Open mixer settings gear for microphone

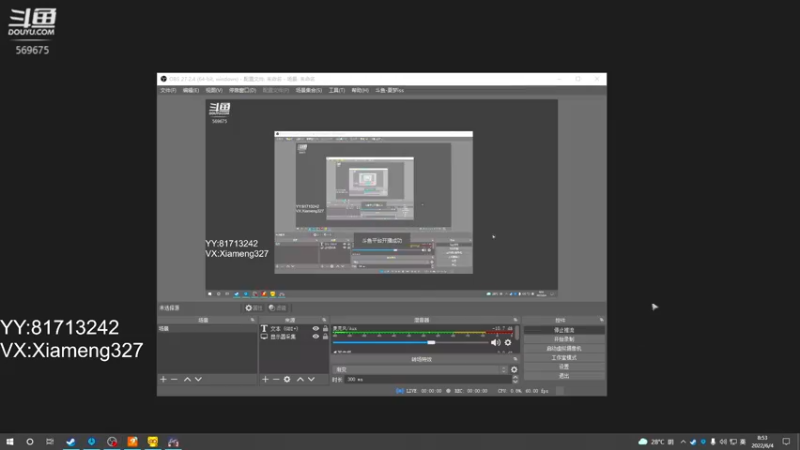pyautogui.click(x=508, y=342)
